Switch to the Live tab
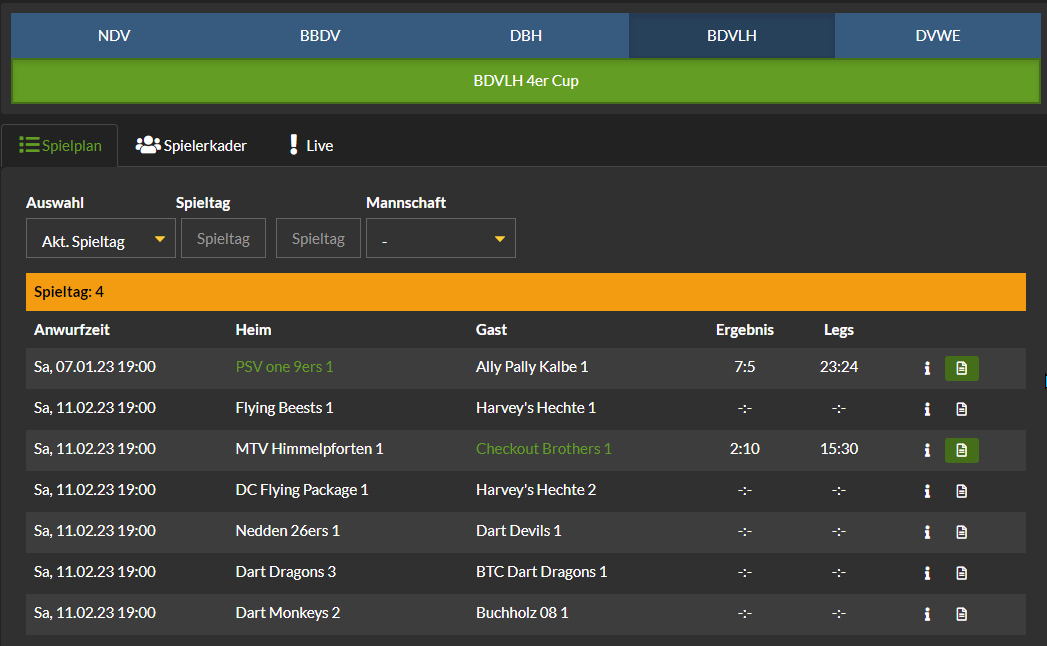This screenshot has height=646, width=1047. click(311, 146)
